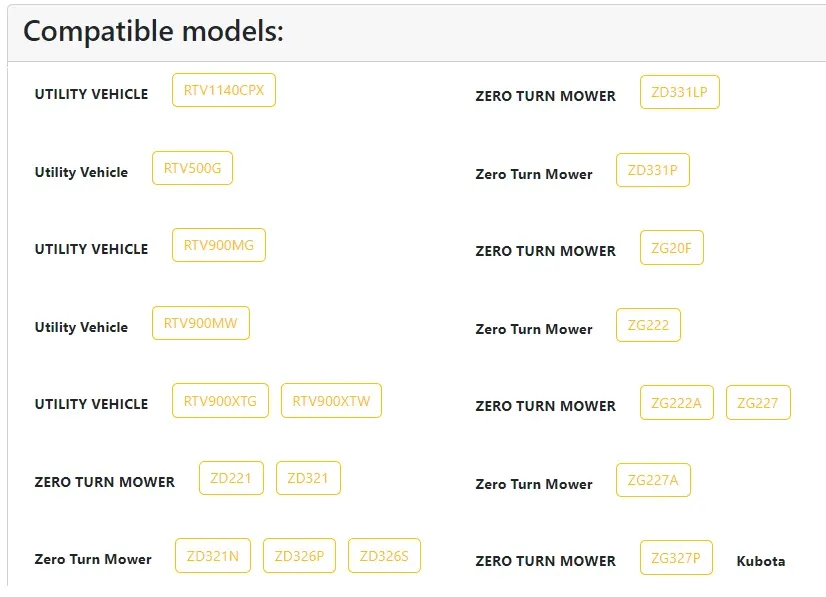Click the ZD331LP model button
This screenshot has width=826, height=597.
pyautogui.click(x=680, y=92)
